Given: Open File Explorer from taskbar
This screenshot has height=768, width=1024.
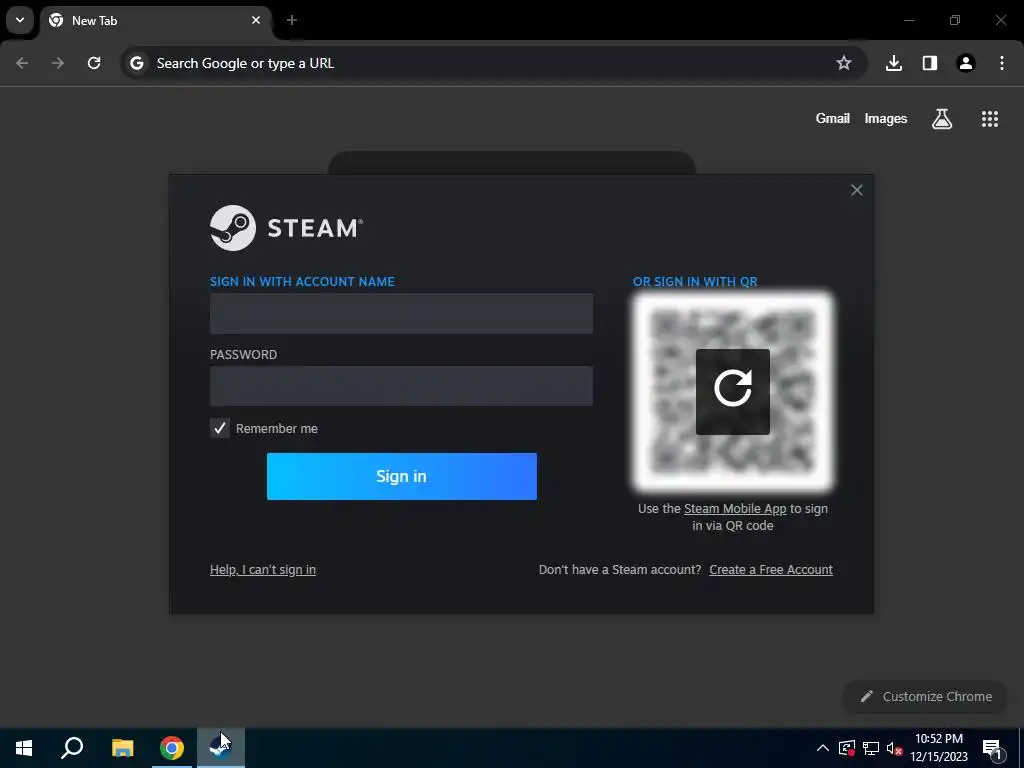Looking at the screenshot, I should point(122,748).
